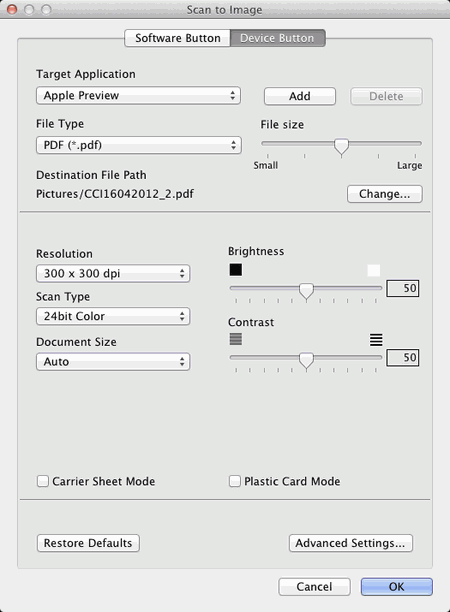Select the Device Button tab
The width and height of the screenshot is (450, 612).
coord(277,38)
